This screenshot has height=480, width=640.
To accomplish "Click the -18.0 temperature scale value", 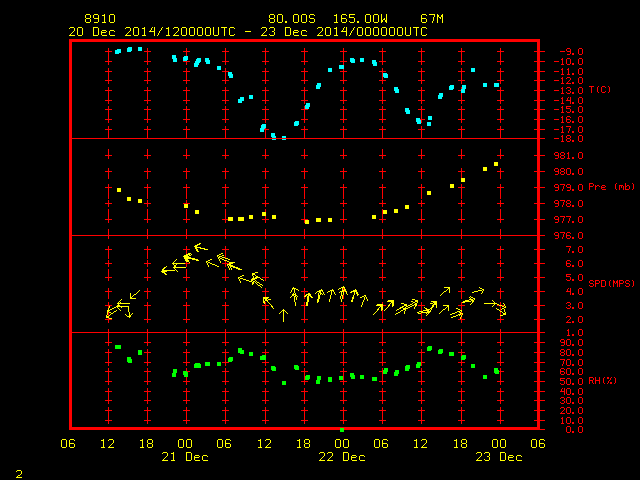I will coord(569,139).
